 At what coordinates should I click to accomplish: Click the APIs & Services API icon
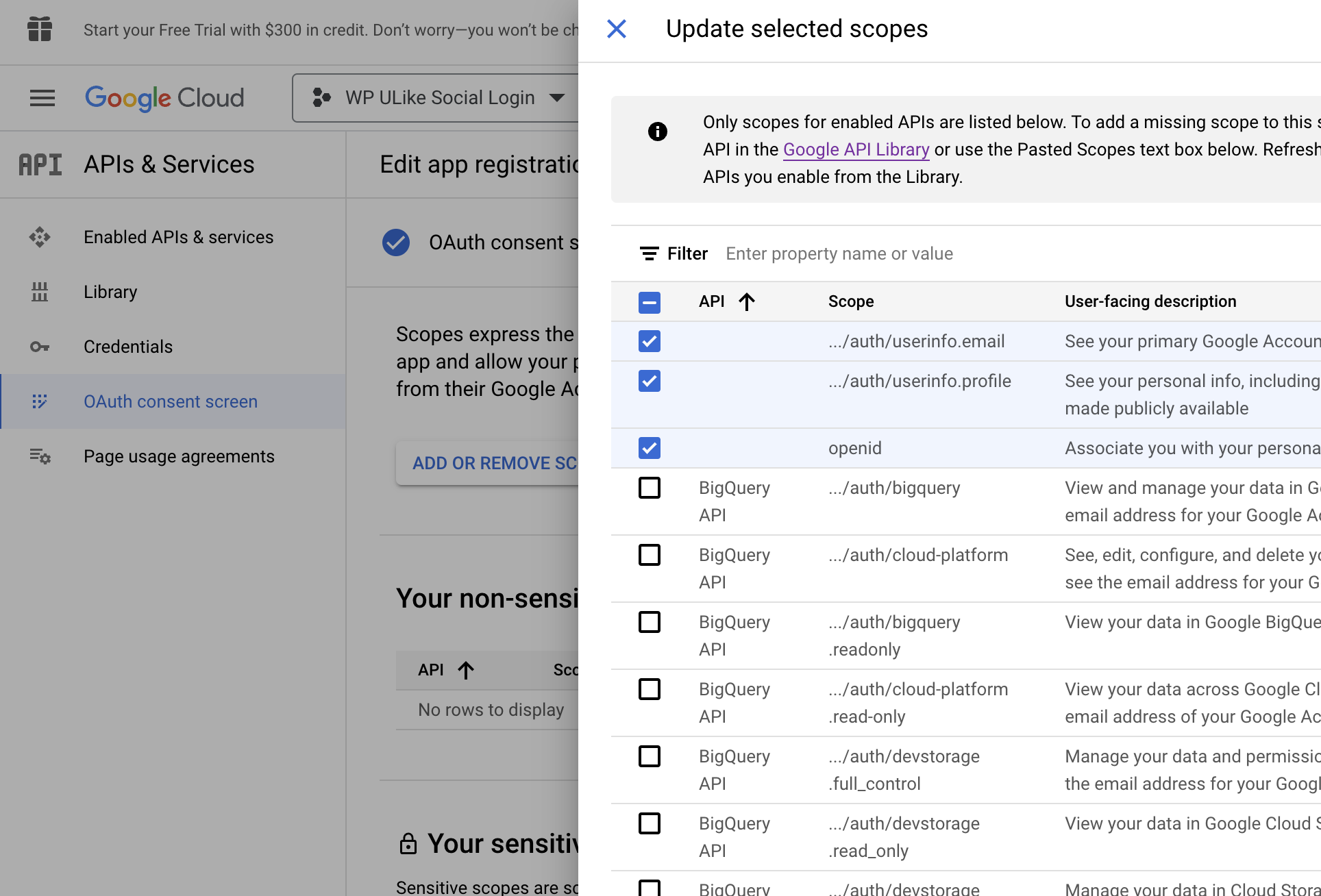click(x=40, y=164)
